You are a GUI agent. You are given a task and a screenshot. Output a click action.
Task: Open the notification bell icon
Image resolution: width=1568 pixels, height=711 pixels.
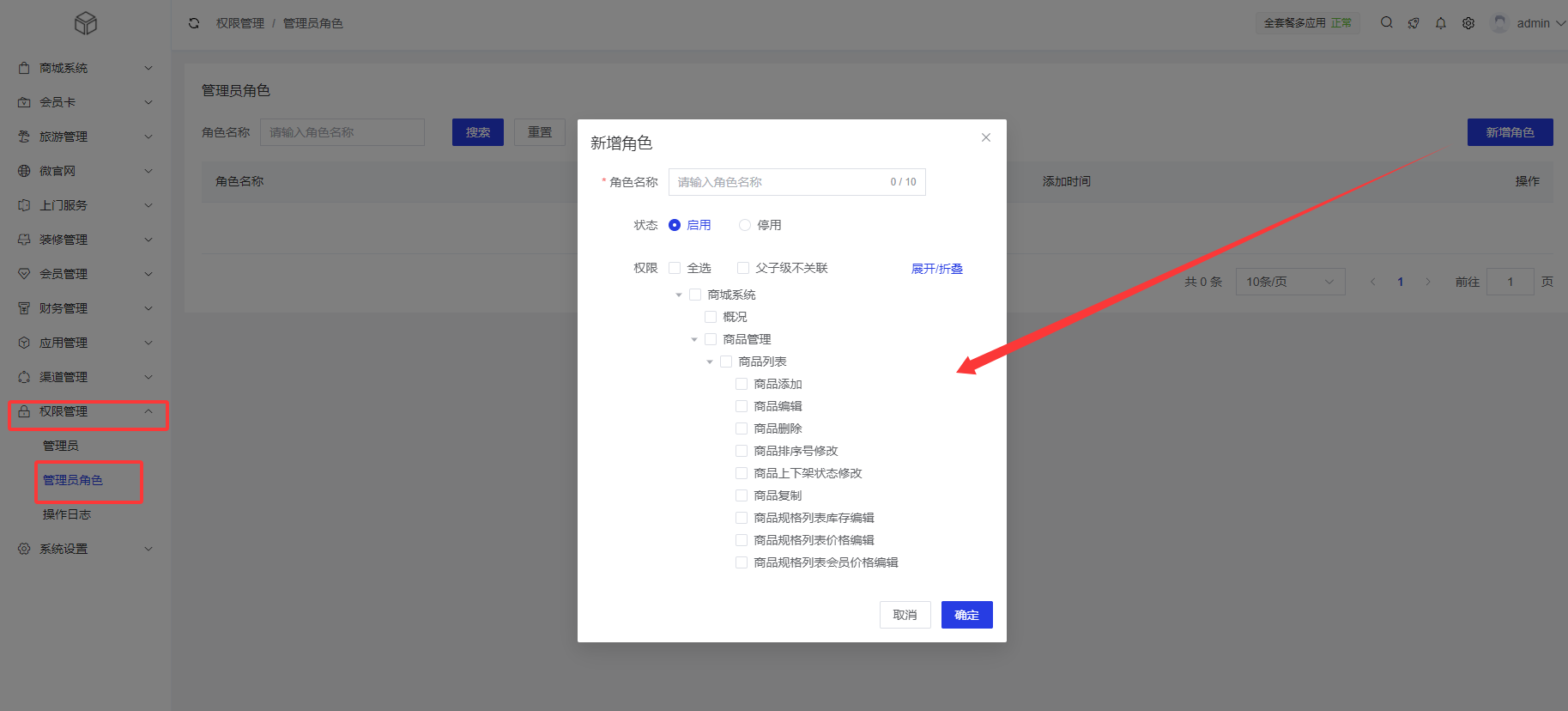[1441, 23]
